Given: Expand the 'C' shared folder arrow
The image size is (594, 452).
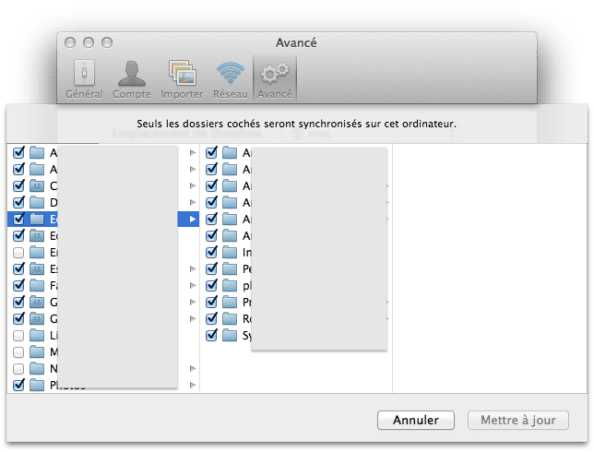Looking at the screenshot, I should point(192,186).
